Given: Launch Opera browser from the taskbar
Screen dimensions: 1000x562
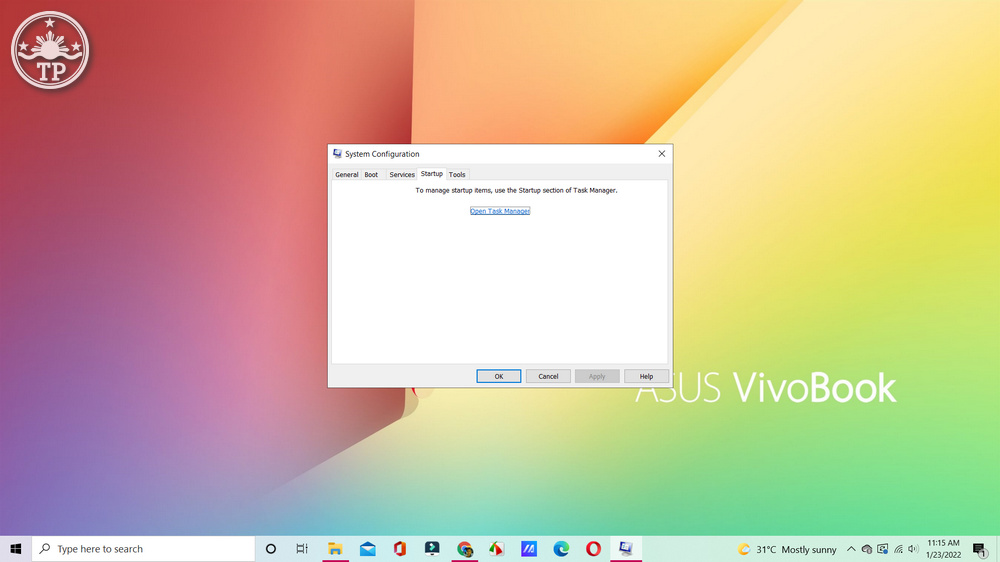Looking at the screenshot, I should (x=593, y=549).
